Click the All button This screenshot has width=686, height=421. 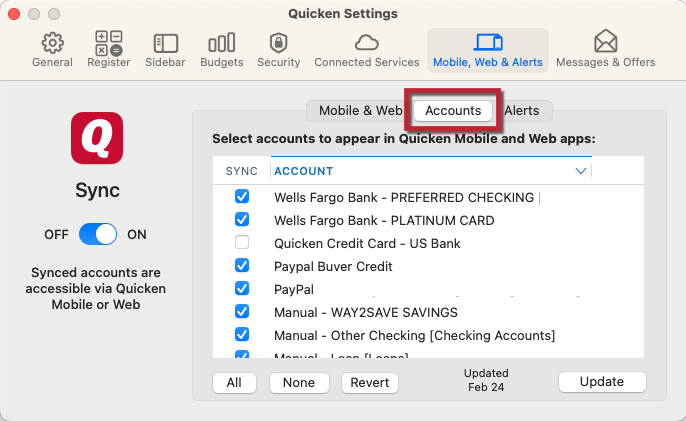[x=234, y=382]
